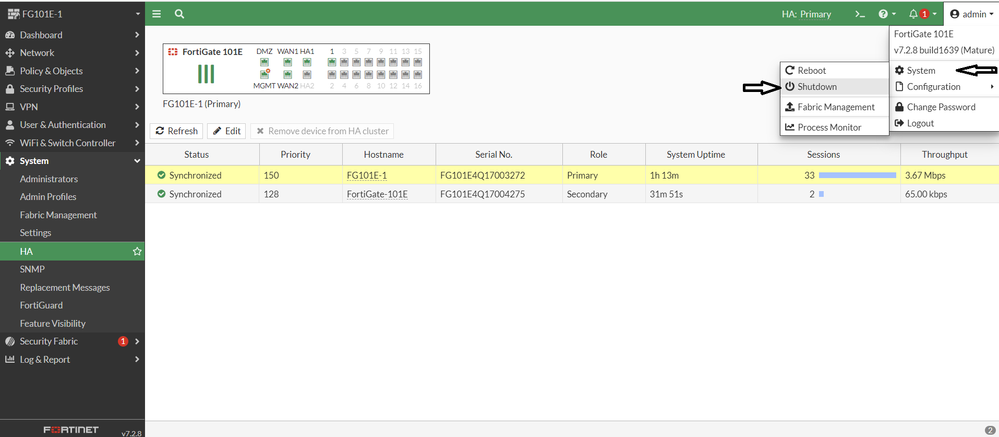Click the User & Authentication person icon
999x437 pixels.
10,125
